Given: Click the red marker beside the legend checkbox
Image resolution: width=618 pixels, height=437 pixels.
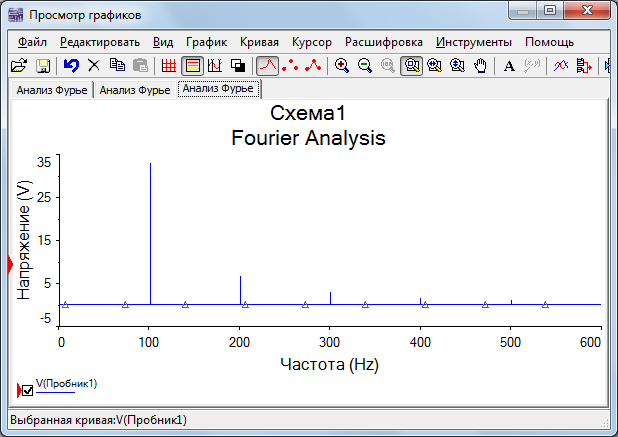Looking at the screenshot, I should (19, 391).
